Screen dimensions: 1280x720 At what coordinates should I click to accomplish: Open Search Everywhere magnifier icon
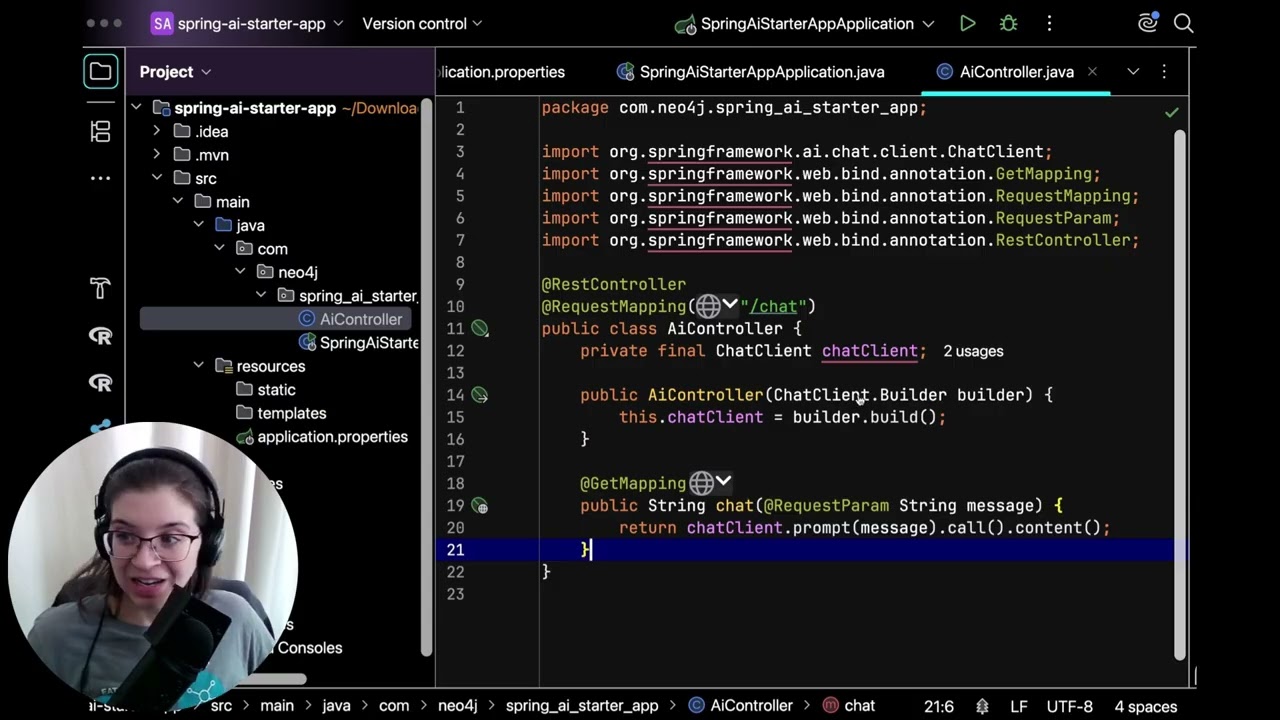tap(1183, 23)
